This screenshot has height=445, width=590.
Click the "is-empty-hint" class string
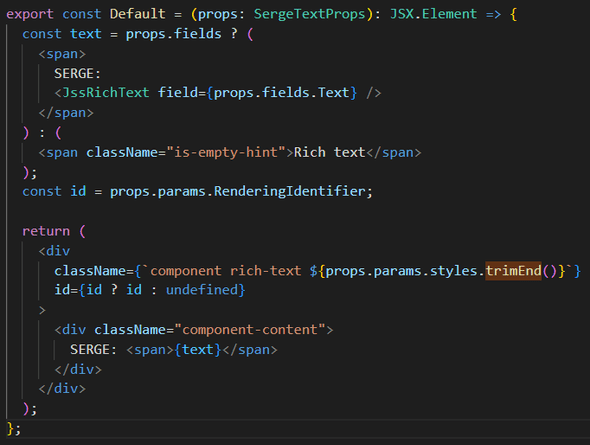point(226,152)
